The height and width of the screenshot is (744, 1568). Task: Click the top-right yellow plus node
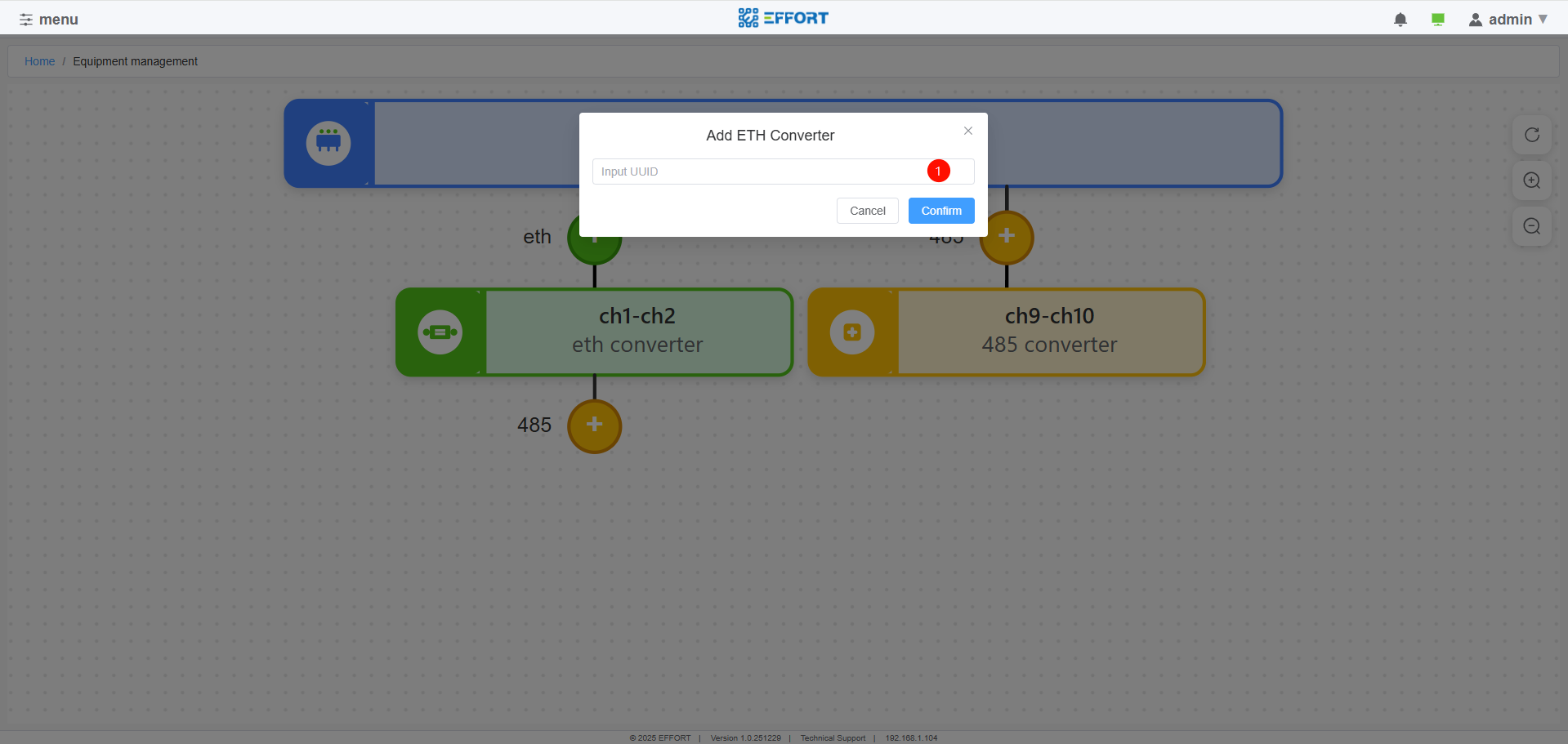[x=1007, y=237]
